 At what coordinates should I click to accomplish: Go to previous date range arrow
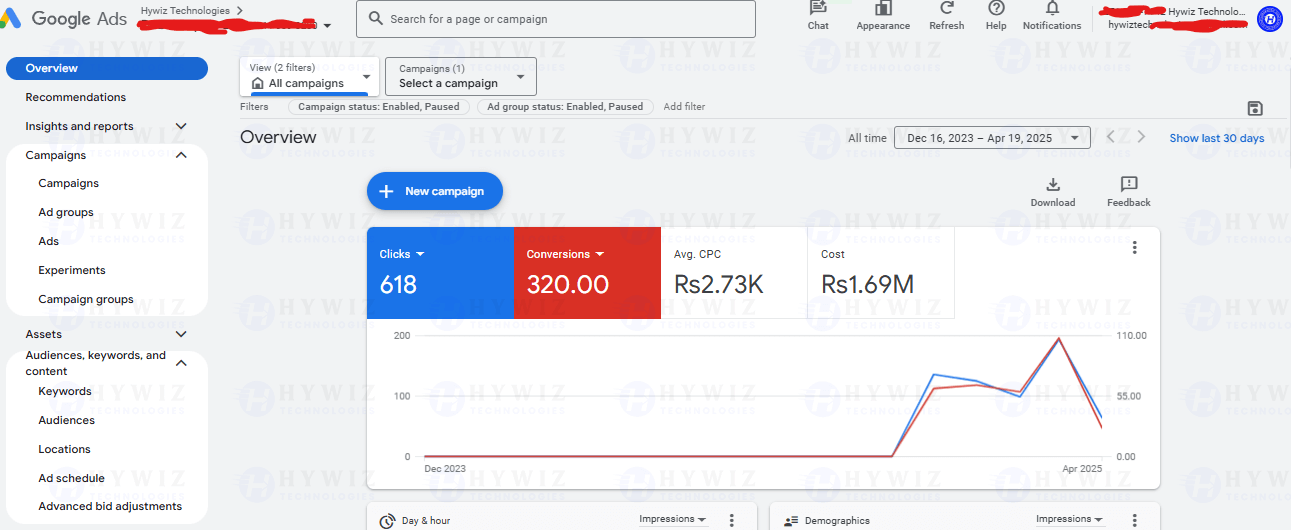pos(1110,138)
